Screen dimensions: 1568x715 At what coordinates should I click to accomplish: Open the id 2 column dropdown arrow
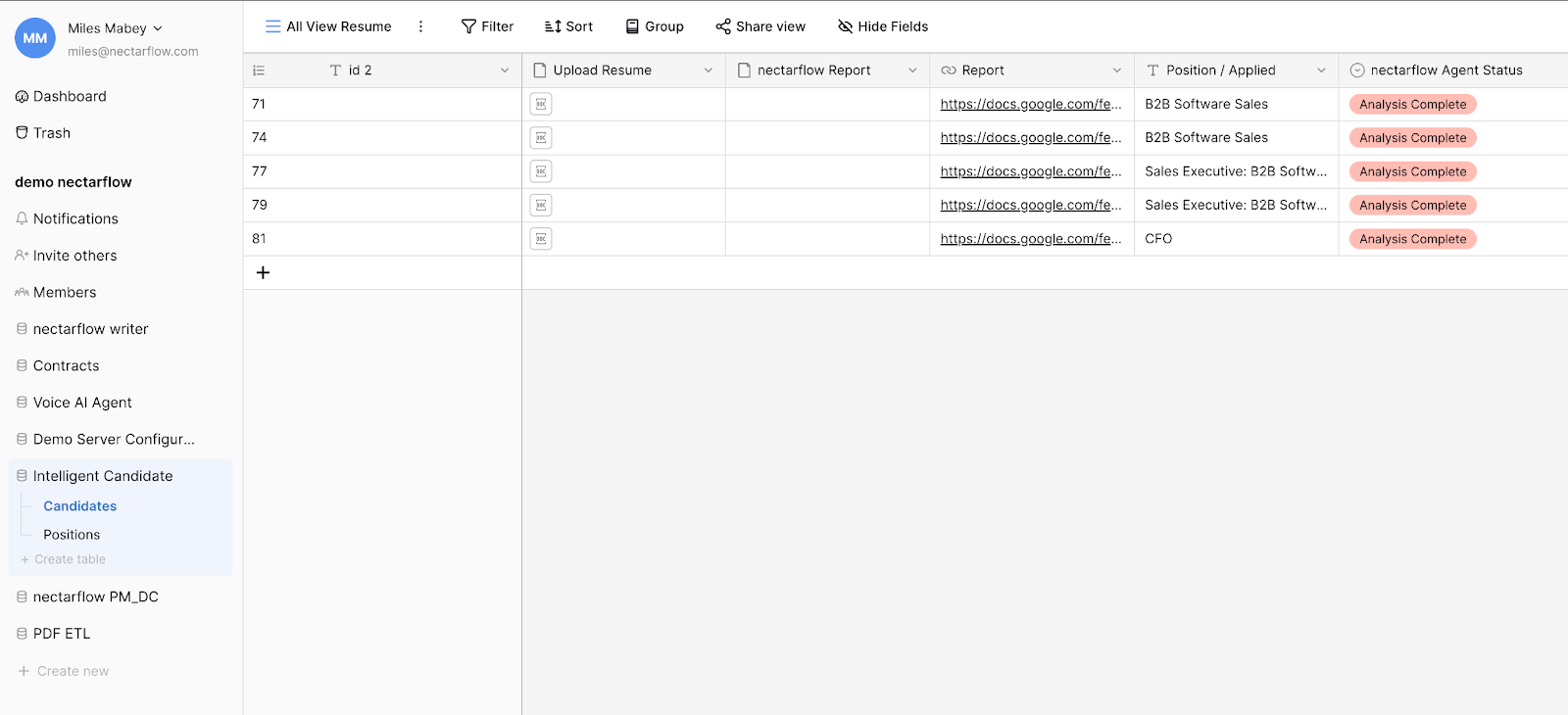coord(505,71)
